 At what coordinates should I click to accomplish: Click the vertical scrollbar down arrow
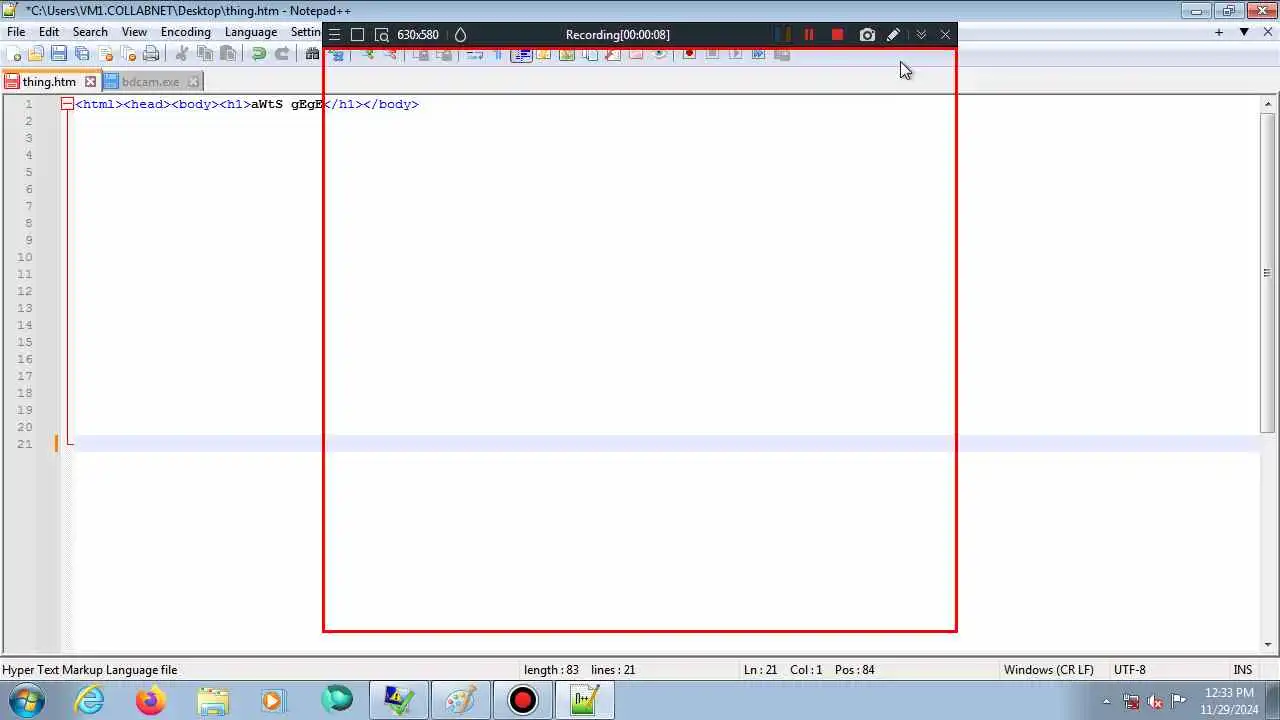pos(1268,645)
